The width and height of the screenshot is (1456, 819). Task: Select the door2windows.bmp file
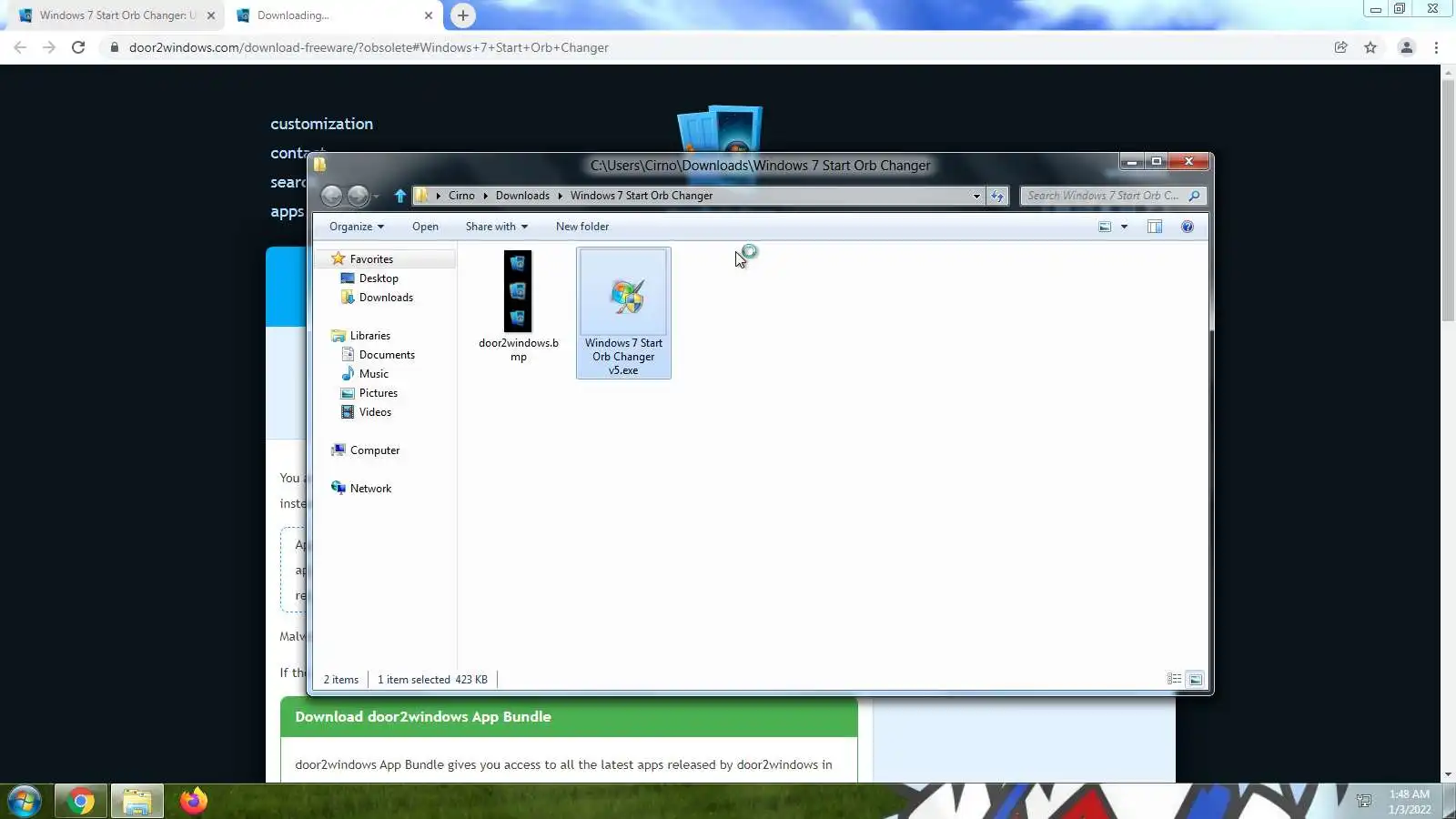coord(519,307)
